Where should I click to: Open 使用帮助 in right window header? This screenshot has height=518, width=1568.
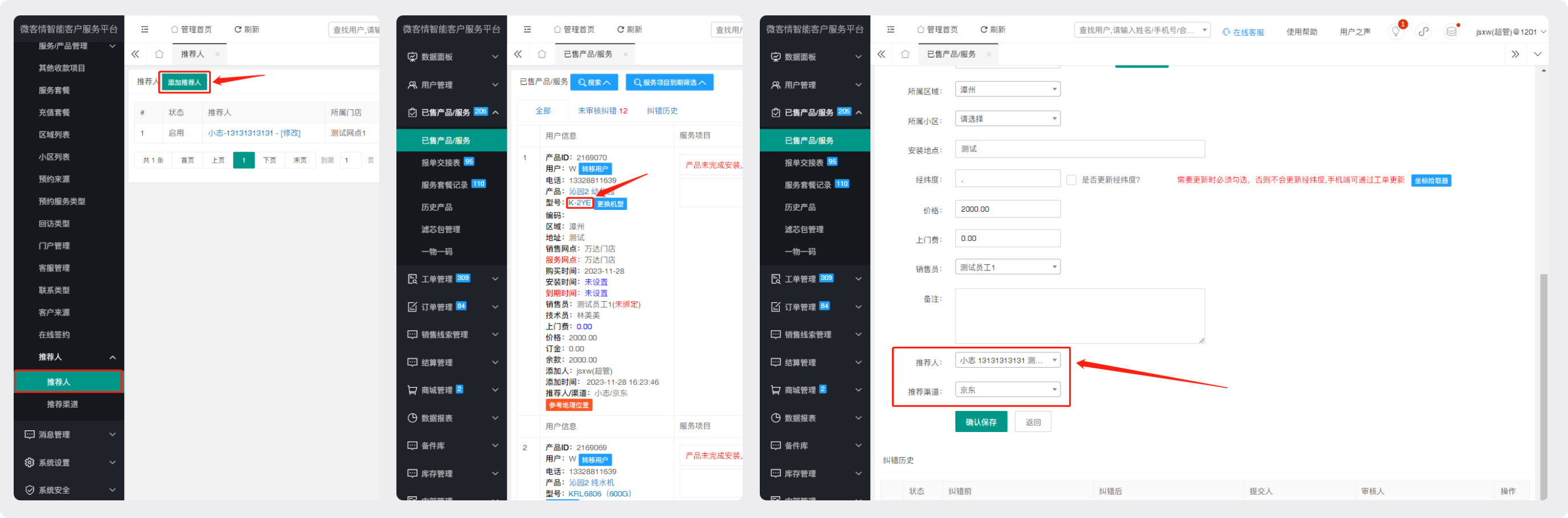(x=1301, y=32)
